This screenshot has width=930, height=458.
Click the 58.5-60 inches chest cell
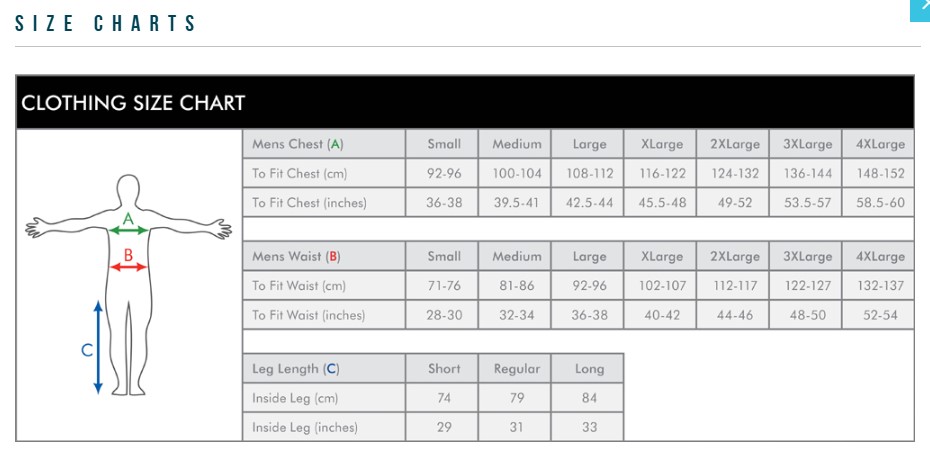[880, 203]
